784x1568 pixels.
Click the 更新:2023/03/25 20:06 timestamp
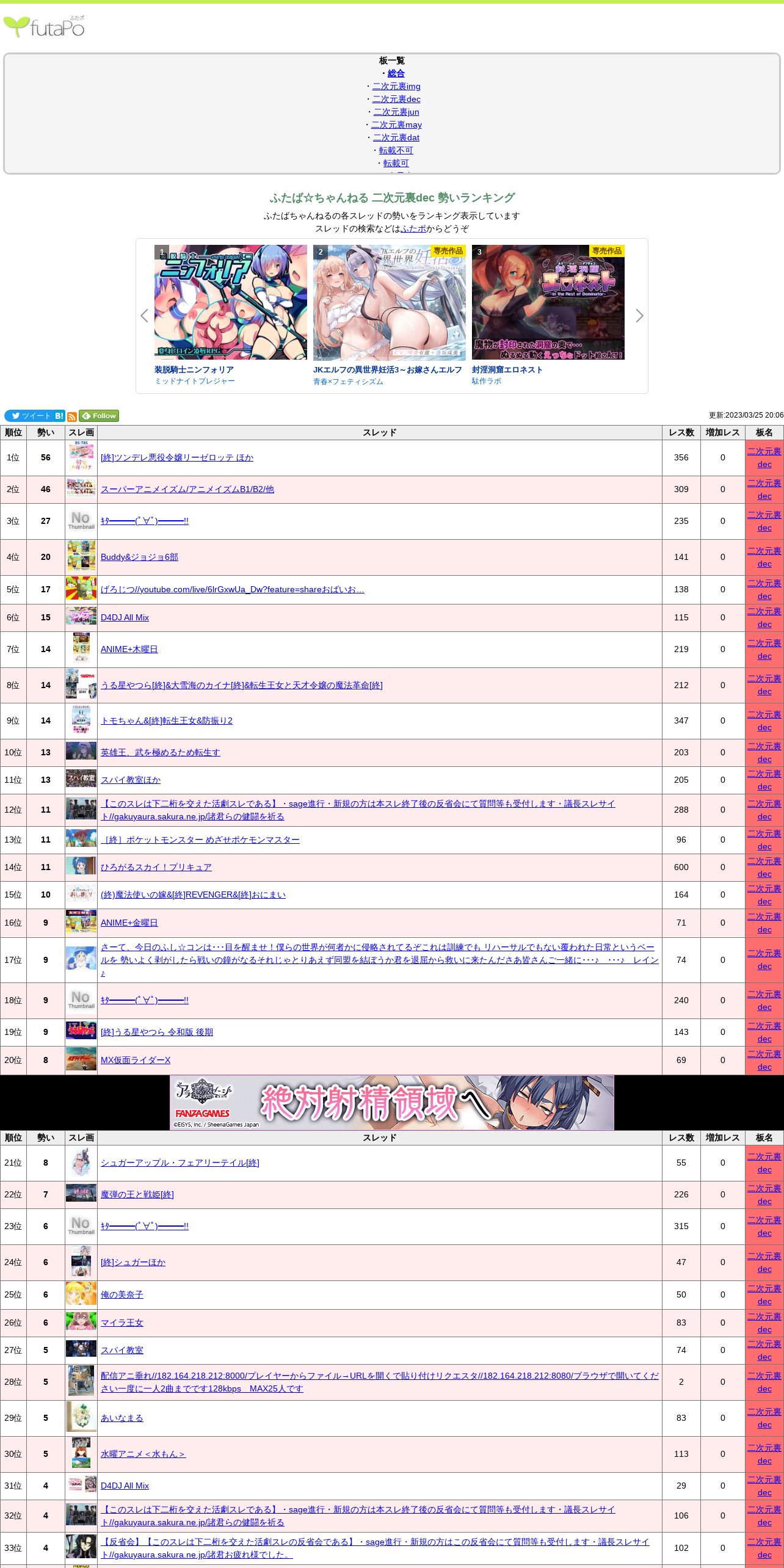click(x=746, y=415)
